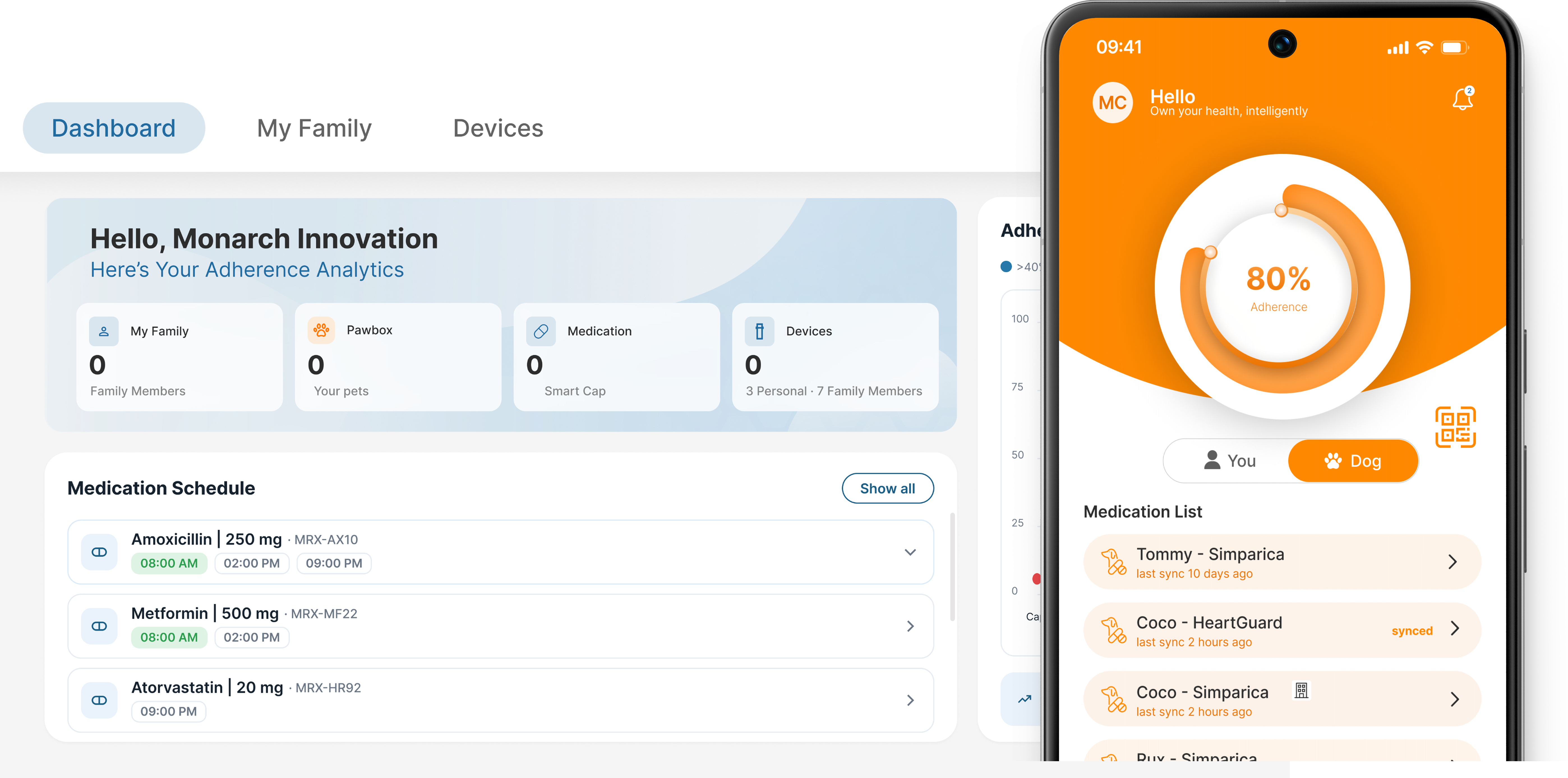1568x778 pixels.
Task: Switch to My Family tab
Action: coord(314,128)
